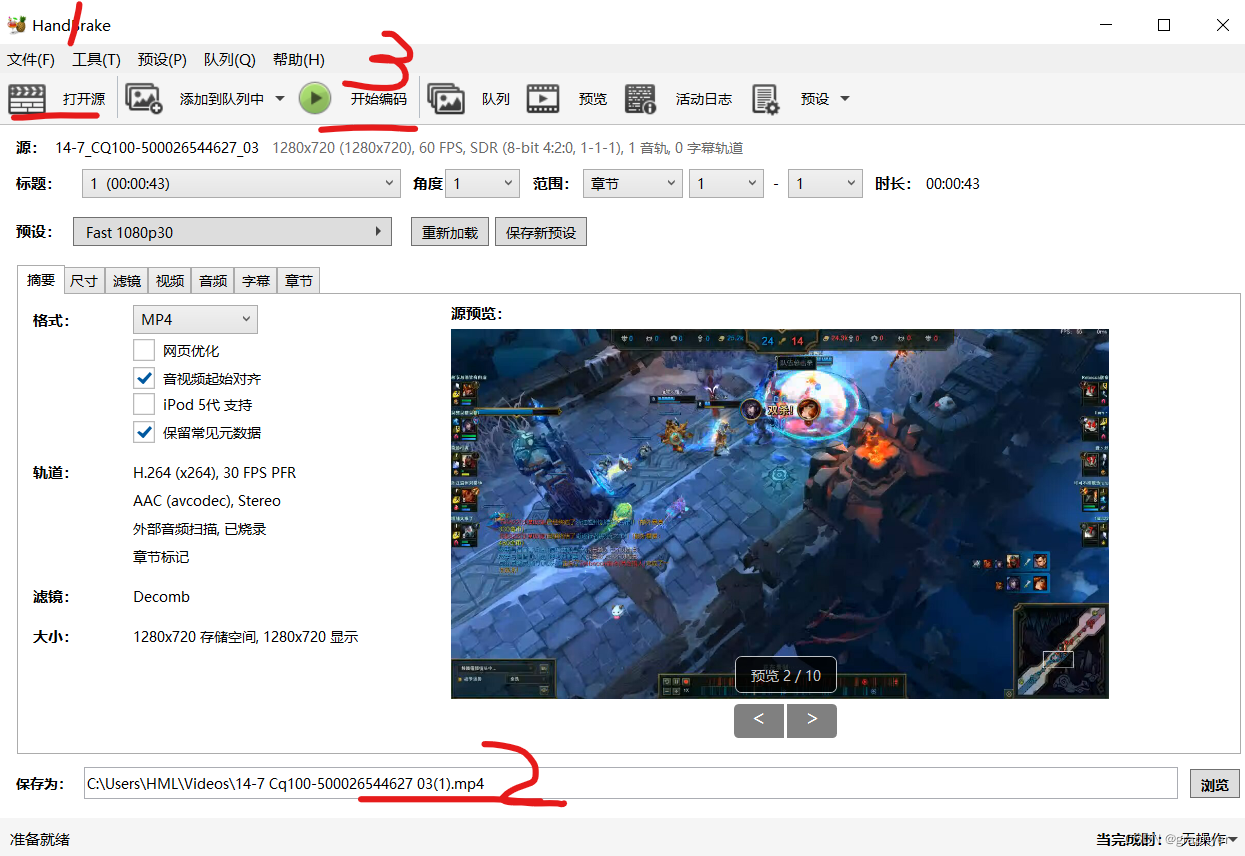Click the previous preview < button

coord(759,721)
